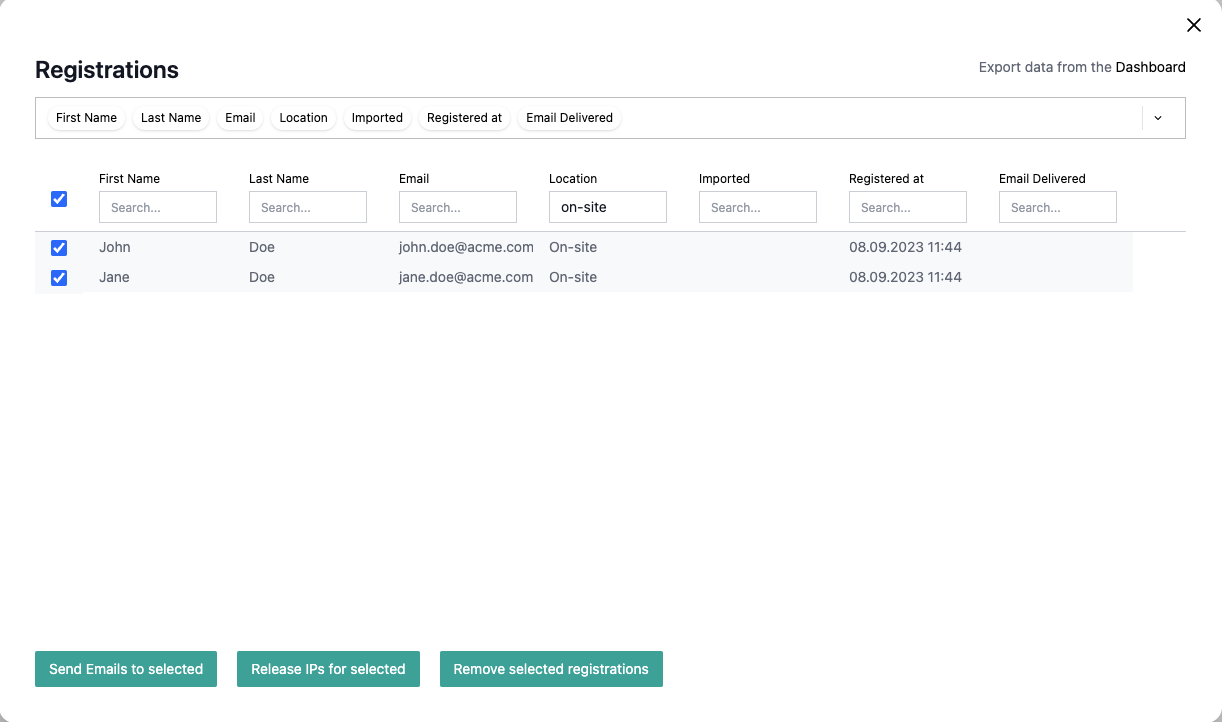Click the Release IPs for selected button
Screen dimensions: 1222x722
pos(328,668)
